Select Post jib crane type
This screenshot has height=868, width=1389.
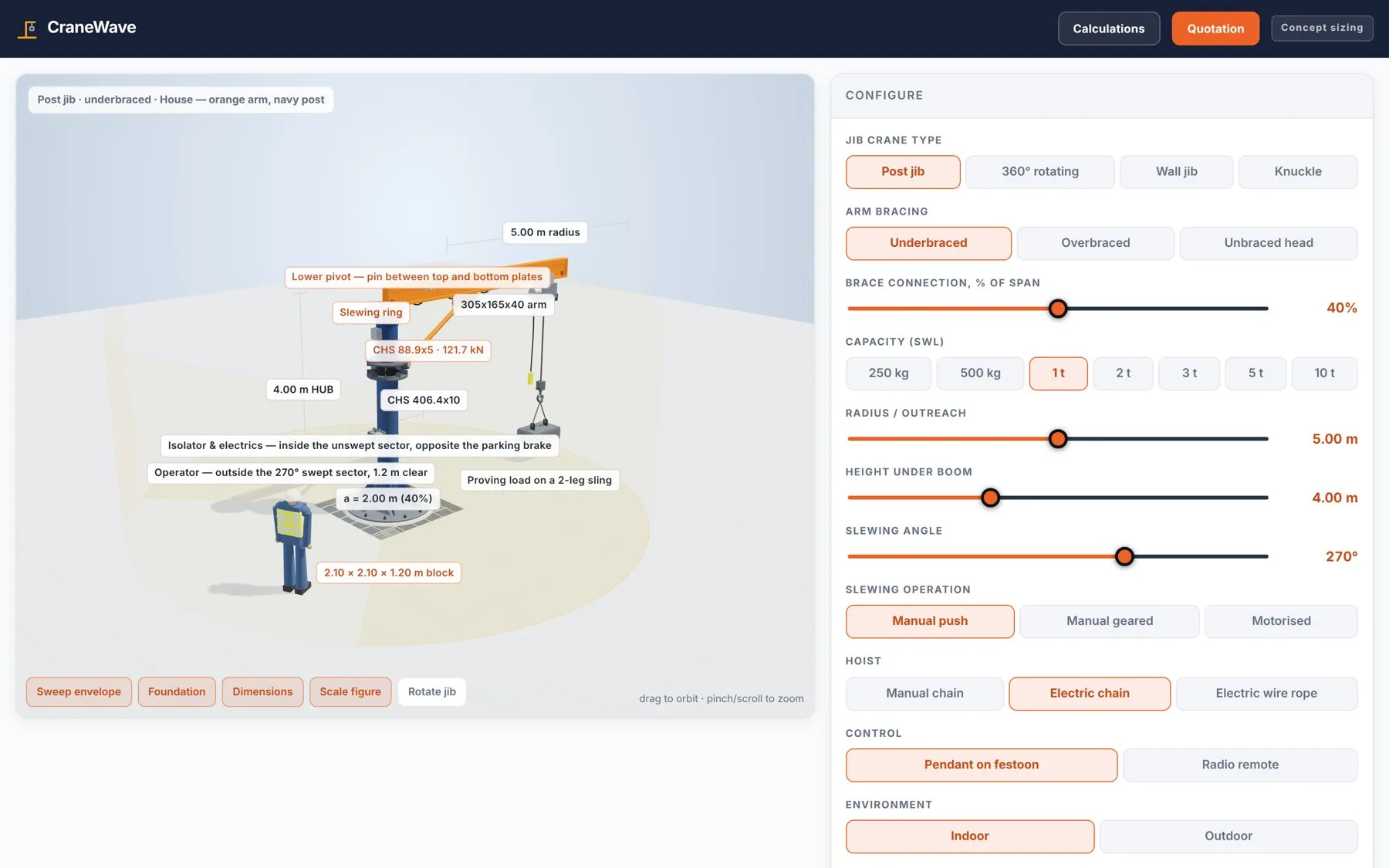903,172
